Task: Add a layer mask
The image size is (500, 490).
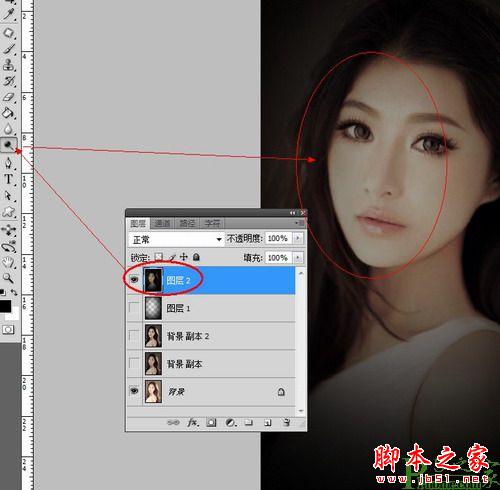Action: (211, 423)
